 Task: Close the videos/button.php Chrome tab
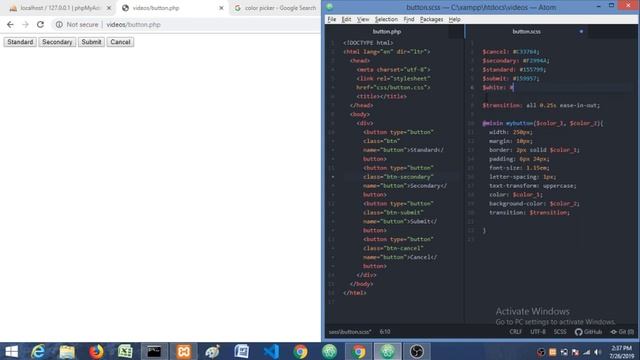pyautogui.click(x=221, y=8)
